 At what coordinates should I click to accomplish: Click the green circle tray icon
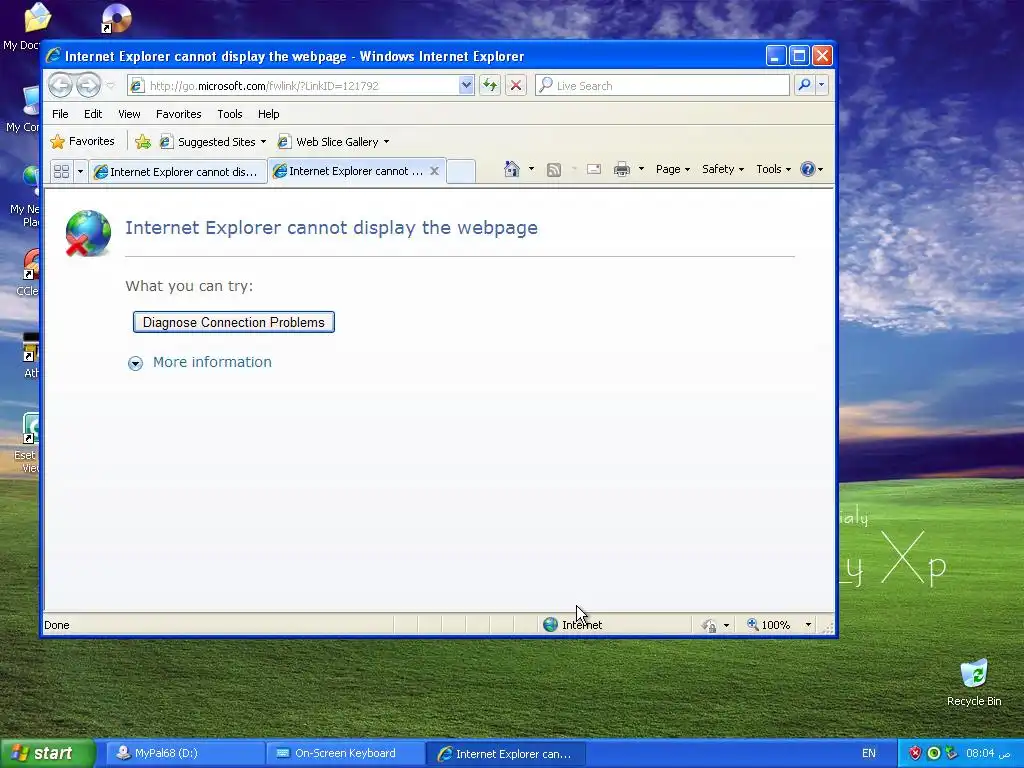tap(934, 753)
